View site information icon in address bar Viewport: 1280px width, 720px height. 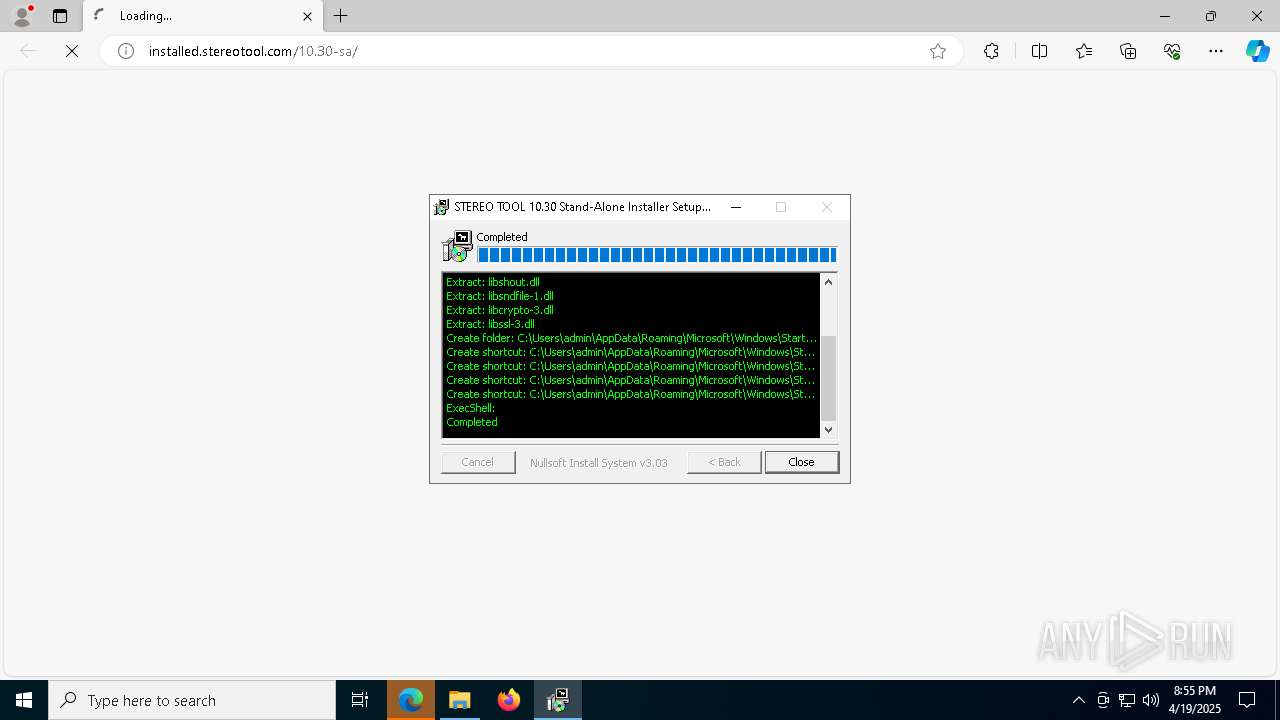tap(126, 51)
